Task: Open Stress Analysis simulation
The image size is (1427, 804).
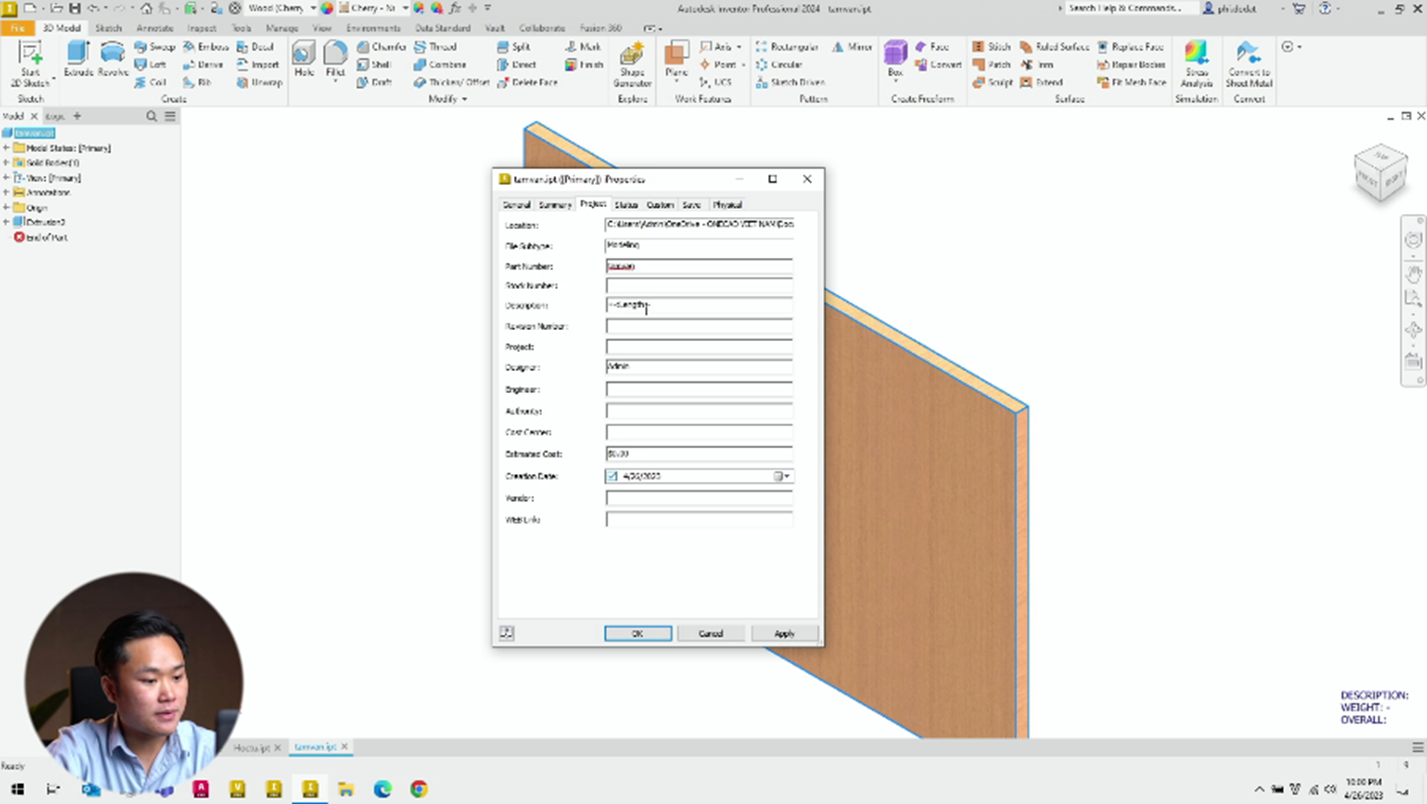Action: (x=1196, y=64)
